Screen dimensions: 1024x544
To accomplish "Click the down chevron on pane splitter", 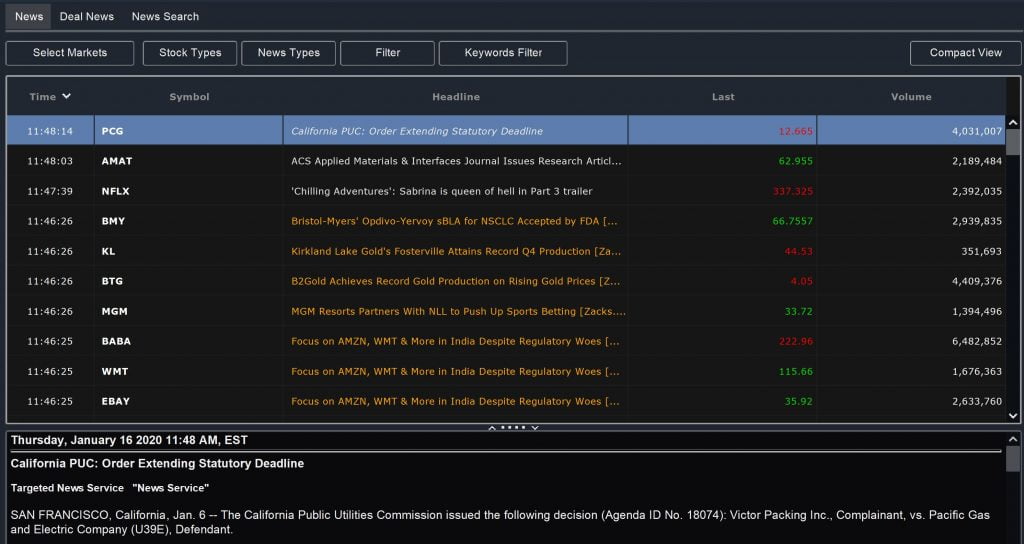I will pos(535,428).
